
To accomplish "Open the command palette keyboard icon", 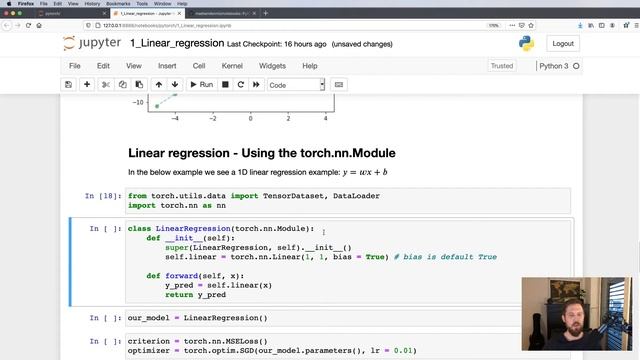I will point(339,84).
